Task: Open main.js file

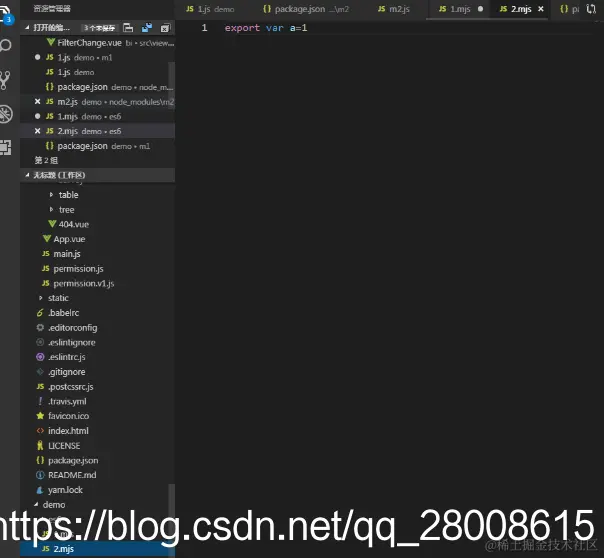Action: click(x=97, y=254)
